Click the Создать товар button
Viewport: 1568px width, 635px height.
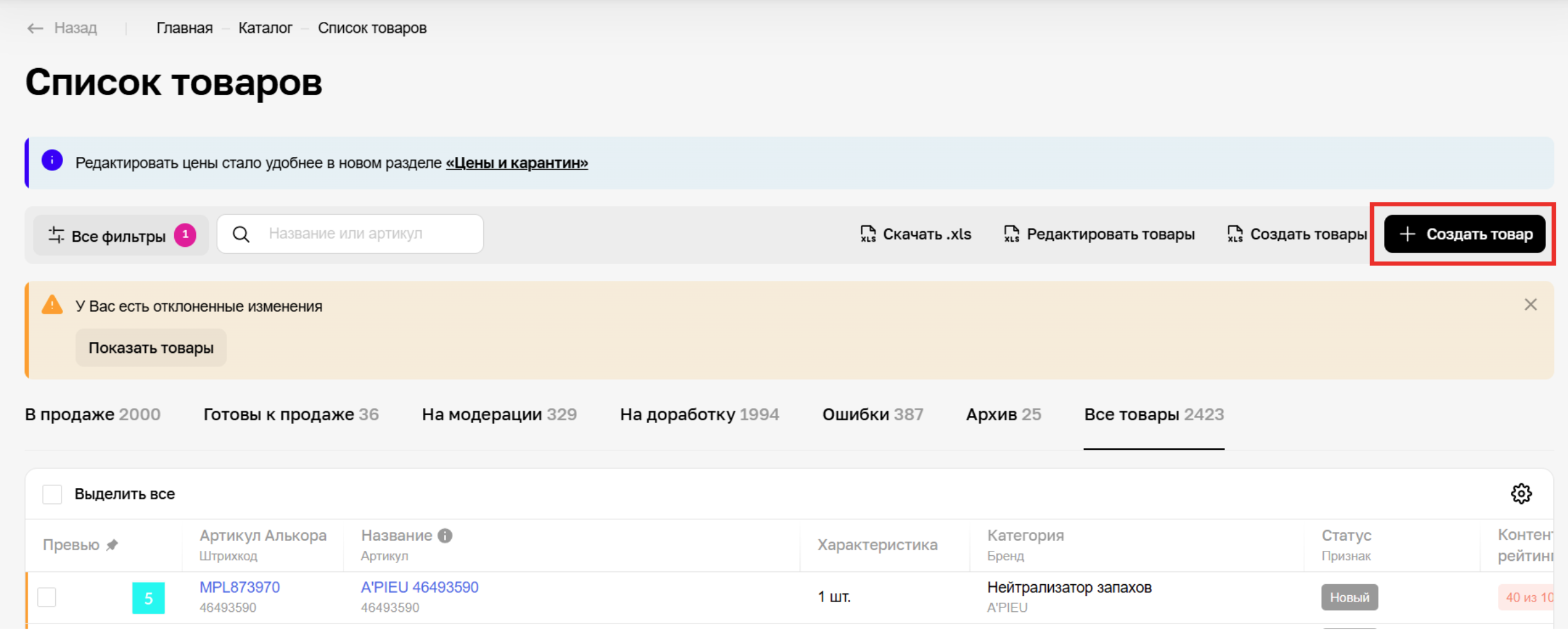point(1466,234)
